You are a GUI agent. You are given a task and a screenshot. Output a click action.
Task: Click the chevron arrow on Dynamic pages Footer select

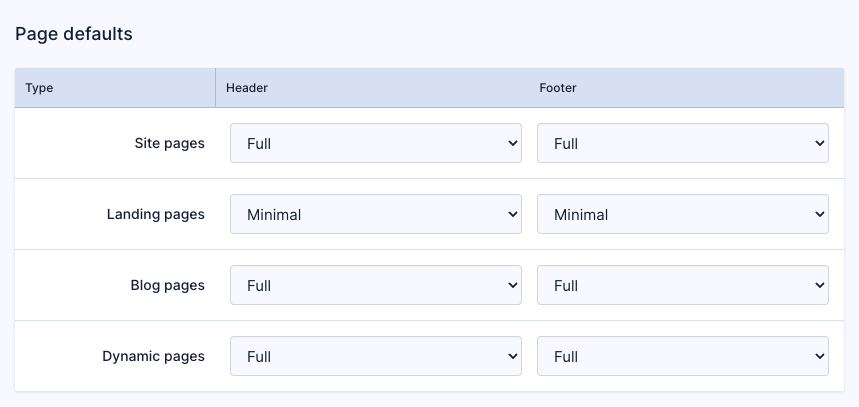[x=819, y=356]
